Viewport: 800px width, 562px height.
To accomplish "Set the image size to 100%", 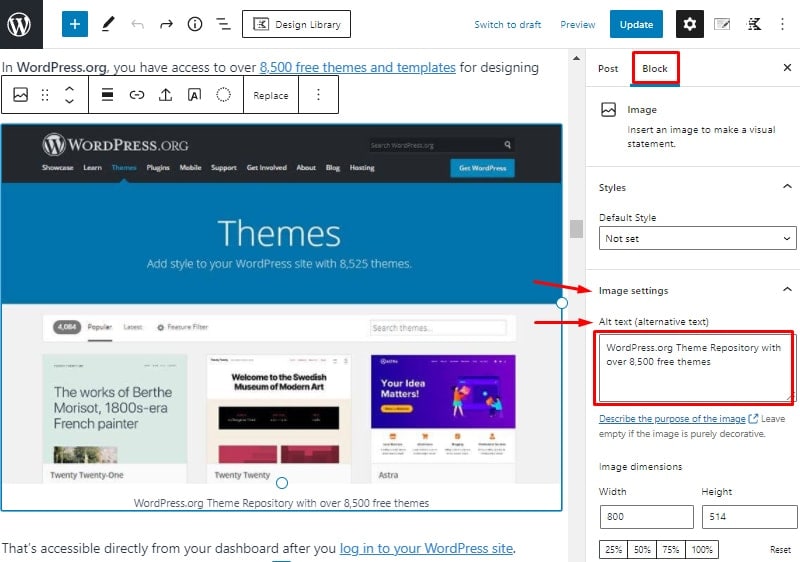I will [x=702, y=549].
